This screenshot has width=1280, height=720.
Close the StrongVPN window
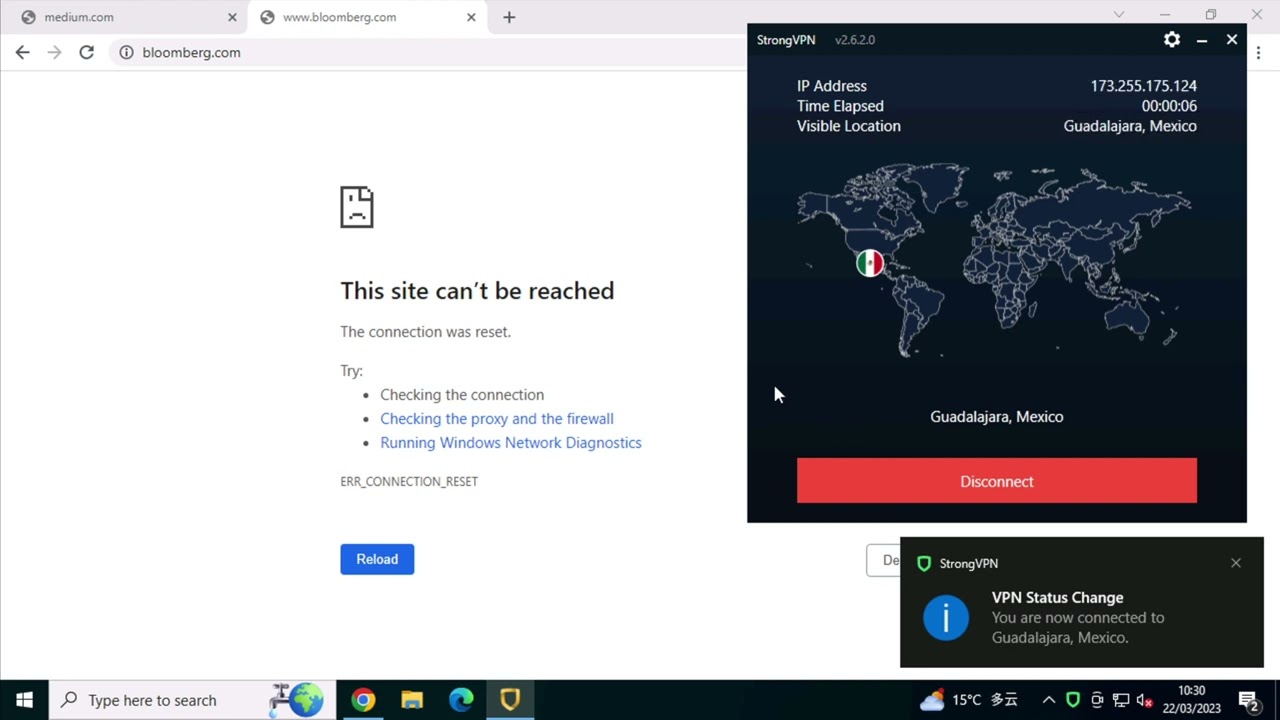click(x=1232, y=40)
